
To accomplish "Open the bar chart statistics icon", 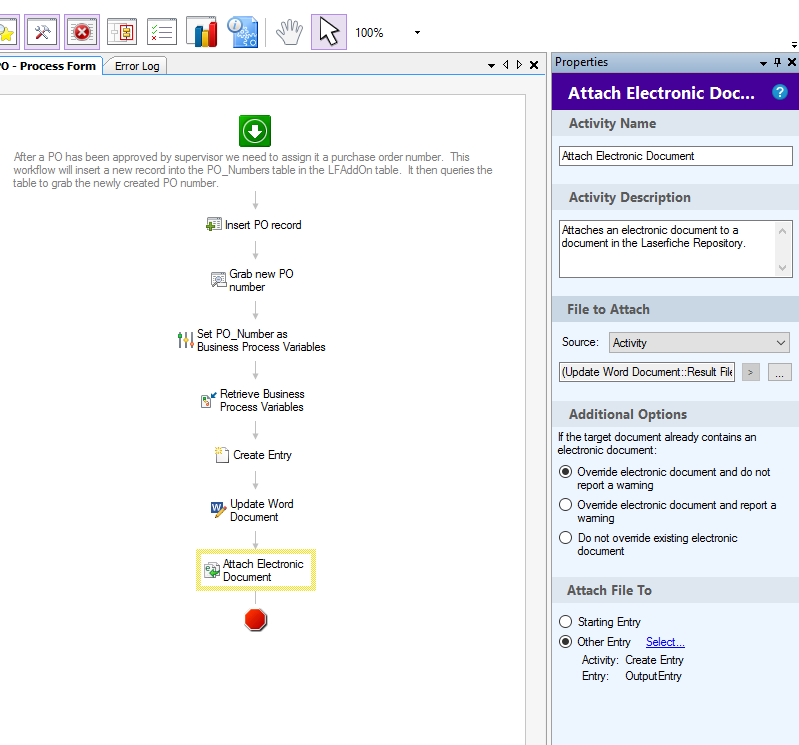I will (202, 33).
